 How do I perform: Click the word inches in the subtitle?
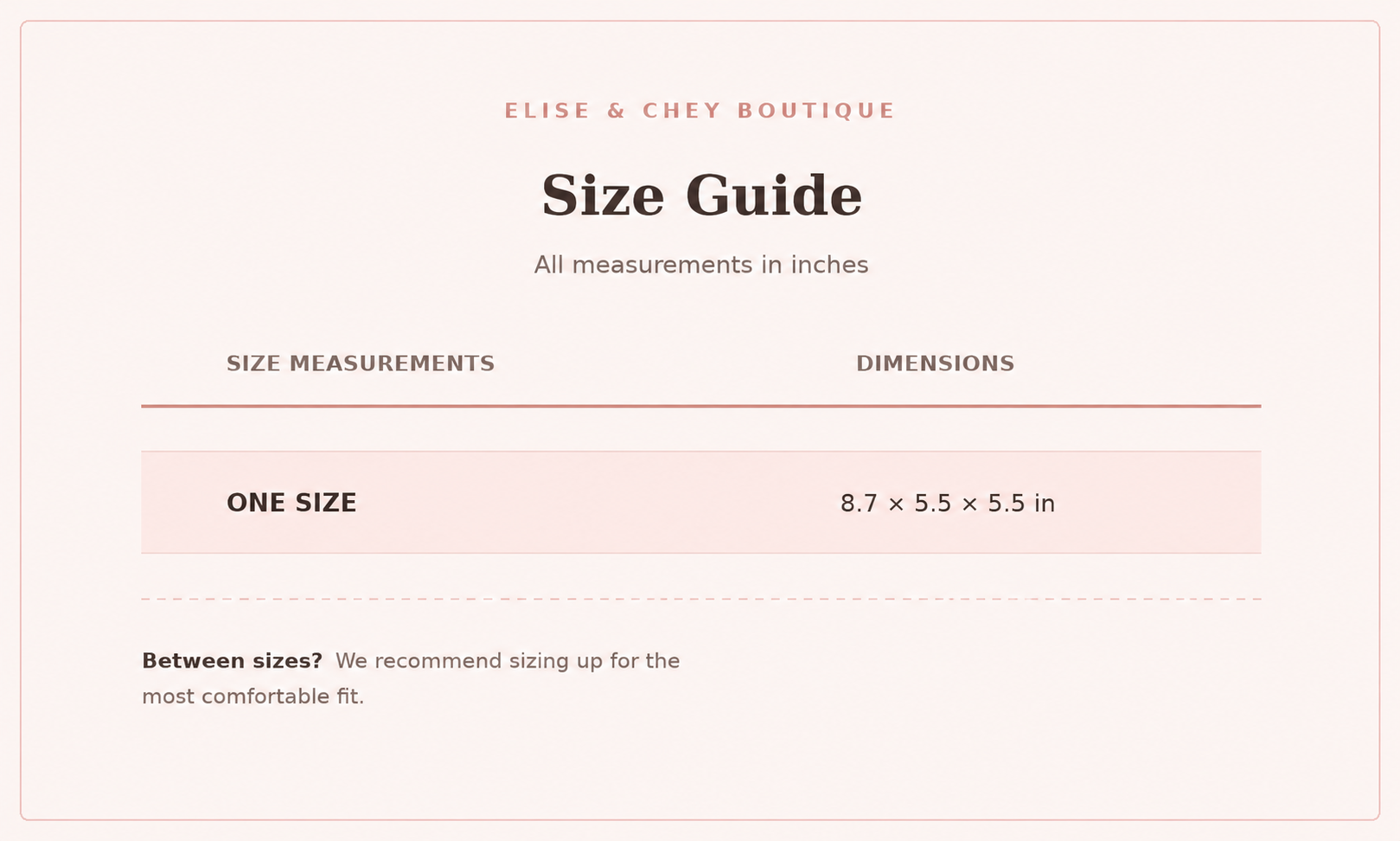pos(829,265)
